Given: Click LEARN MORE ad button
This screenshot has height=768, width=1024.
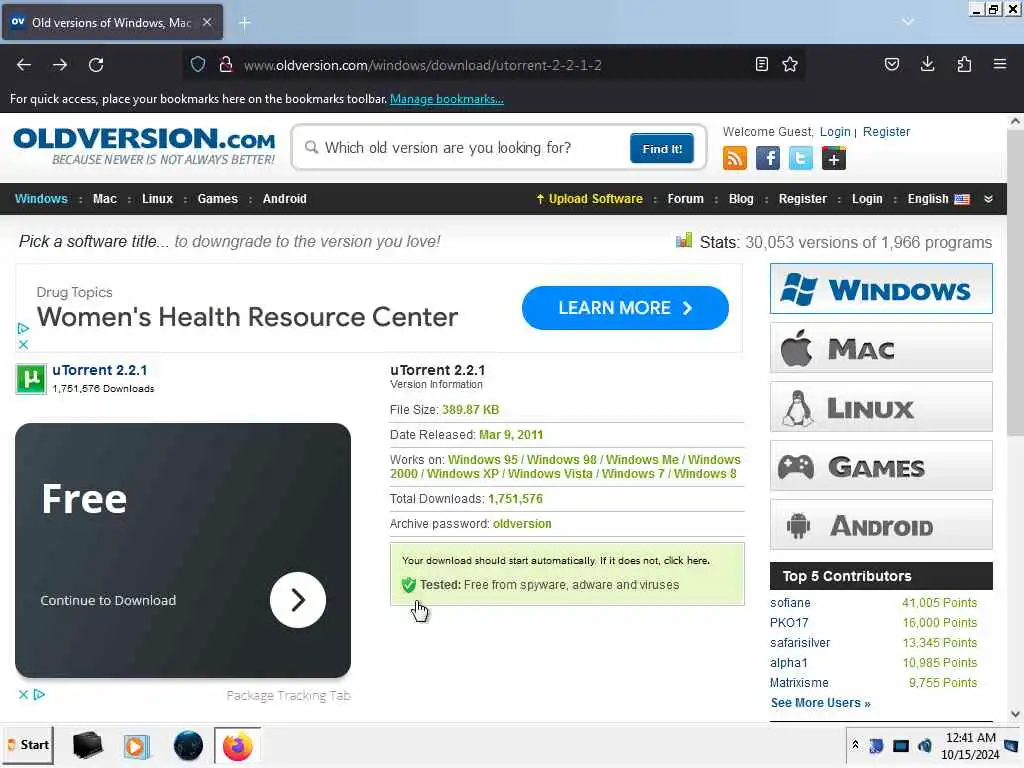Looking at the screenshot, I should [x=625, y=308].
